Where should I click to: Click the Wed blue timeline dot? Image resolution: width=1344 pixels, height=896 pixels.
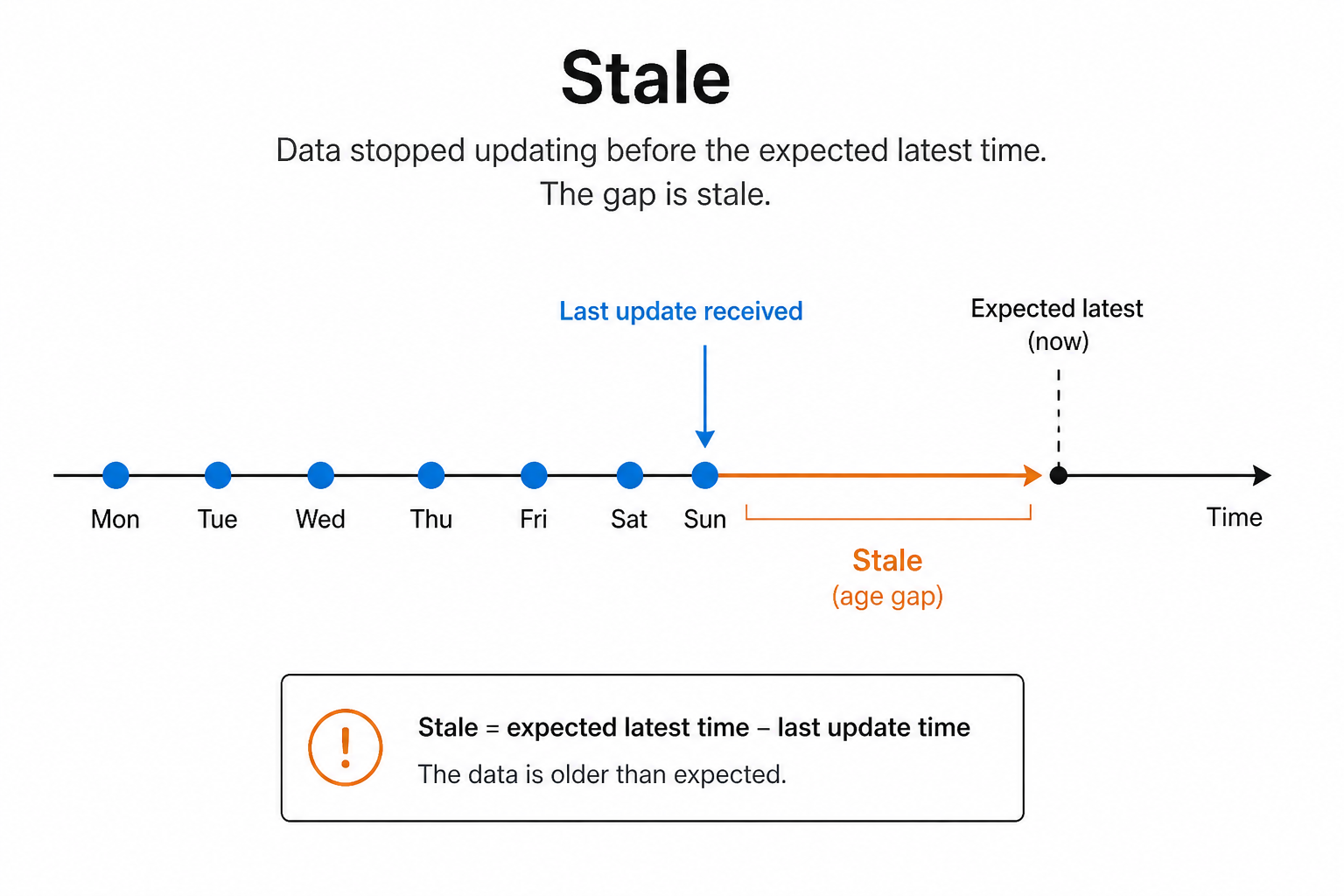click(x=321, y=475)
